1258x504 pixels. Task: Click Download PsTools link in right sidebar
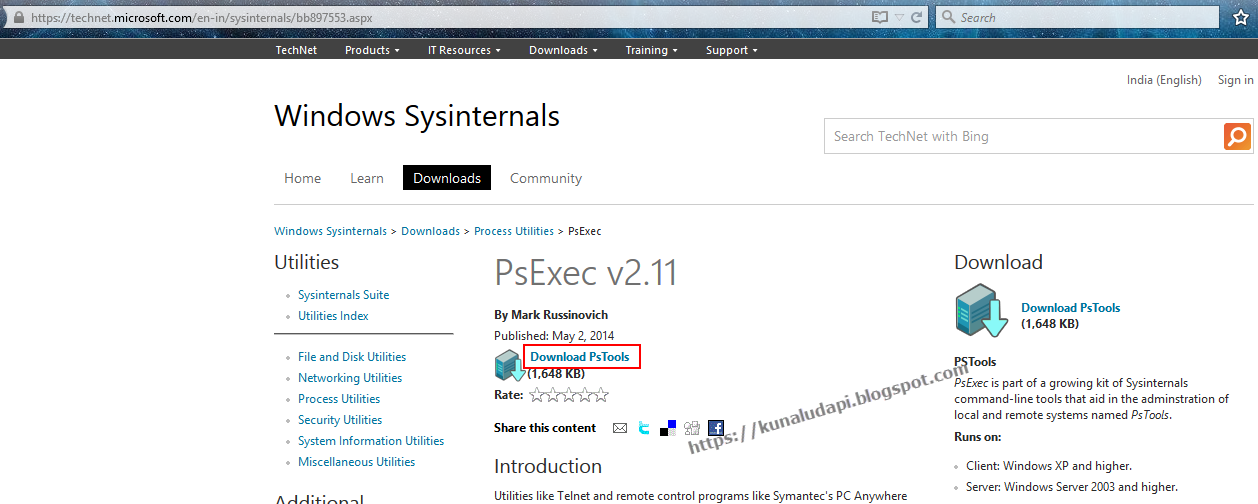click(x=1071, y=308)
